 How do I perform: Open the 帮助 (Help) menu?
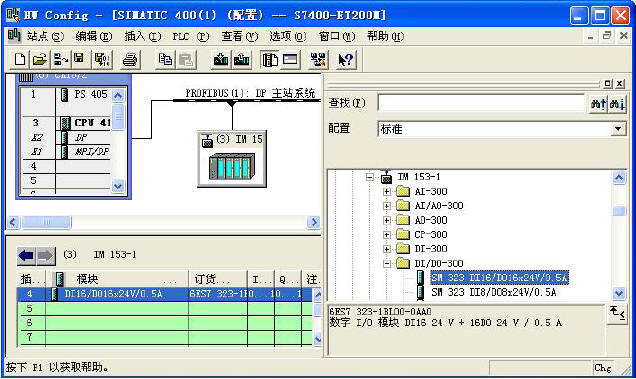(385, 37)
